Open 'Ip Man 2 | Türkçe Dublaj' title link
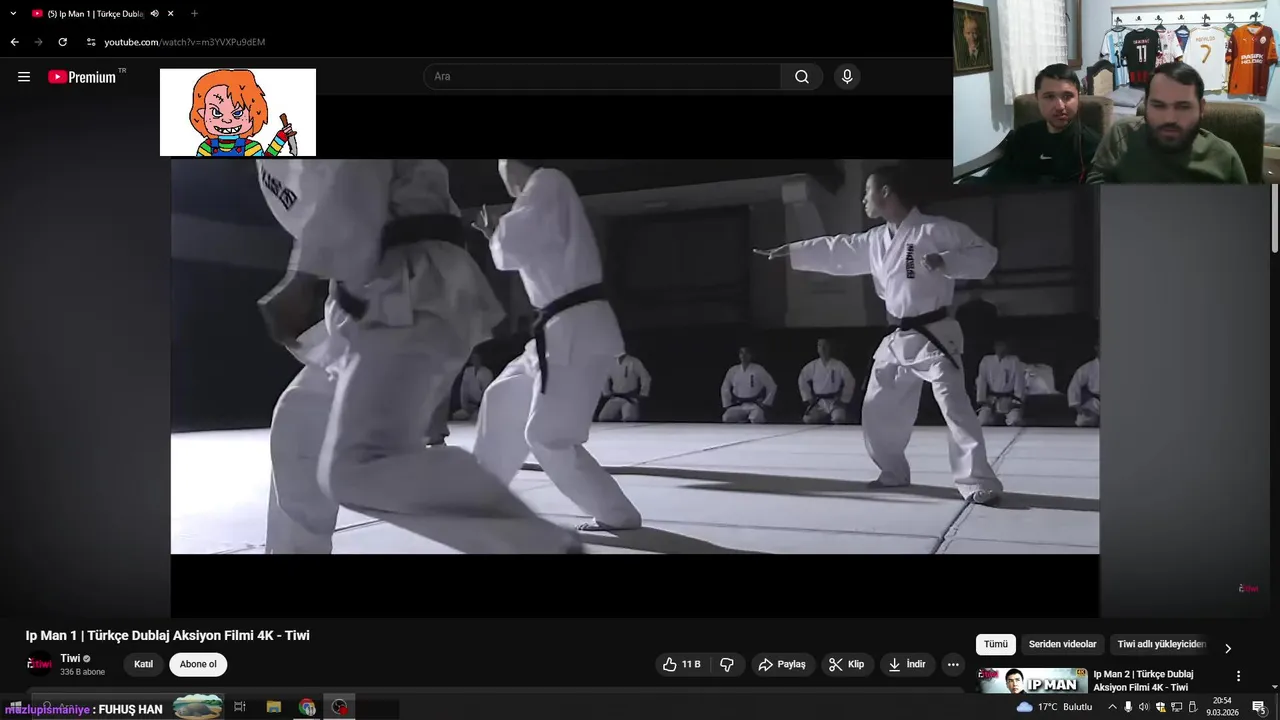The image size is (1280, 720). point(1143,681)
